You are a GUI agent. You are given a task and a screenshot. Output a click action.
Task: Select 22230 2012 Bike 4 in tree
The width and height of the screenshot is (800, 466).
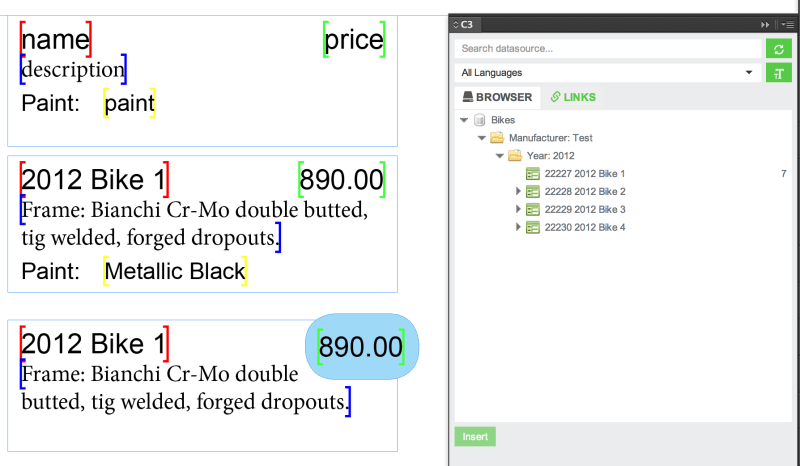coord(585,228)
